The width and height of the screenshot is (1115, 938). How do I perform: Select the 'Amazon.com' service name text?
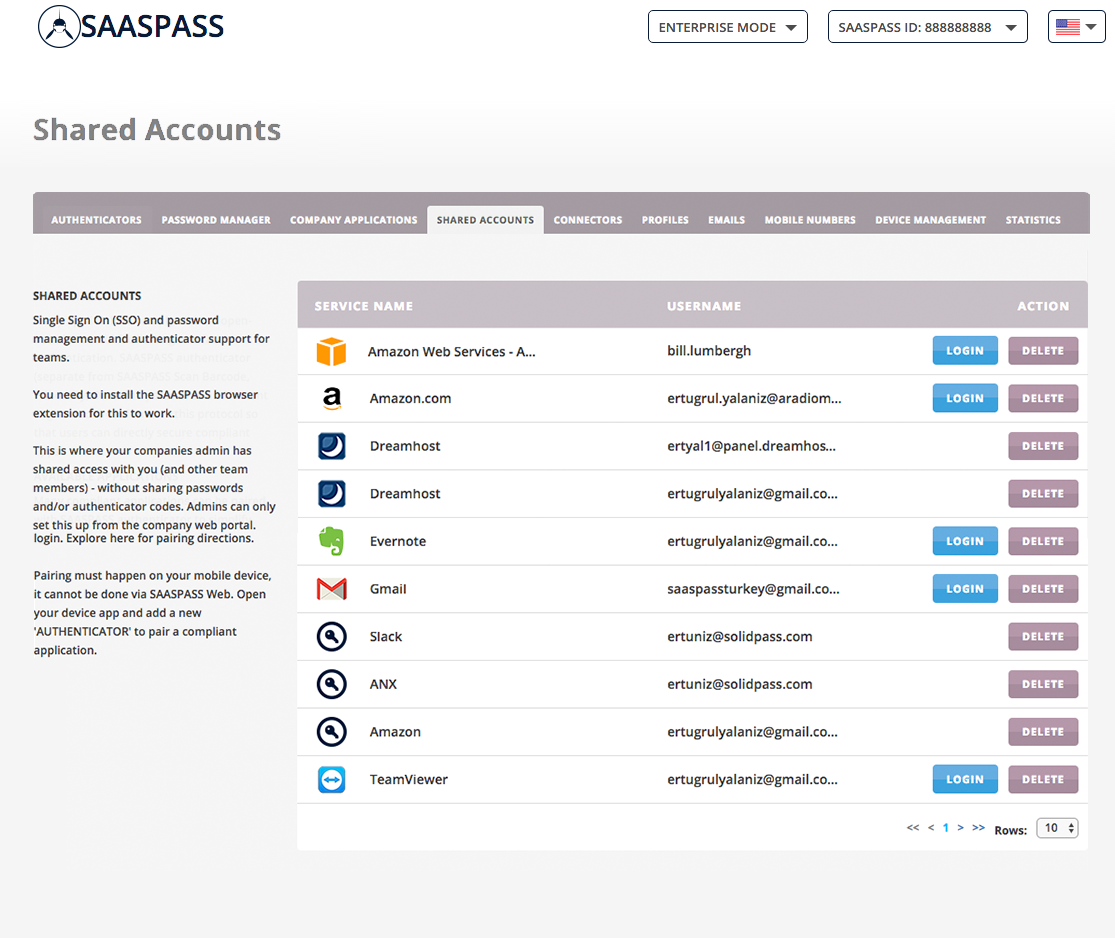[x=410, y=399]
